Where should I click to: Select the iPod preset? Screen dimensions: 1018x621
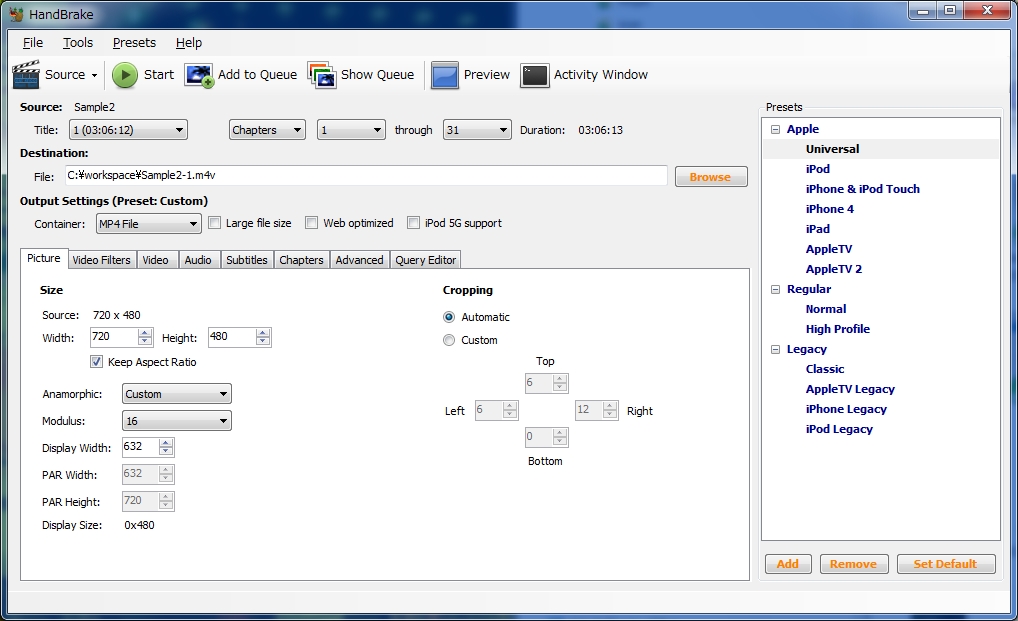point(817,169)
